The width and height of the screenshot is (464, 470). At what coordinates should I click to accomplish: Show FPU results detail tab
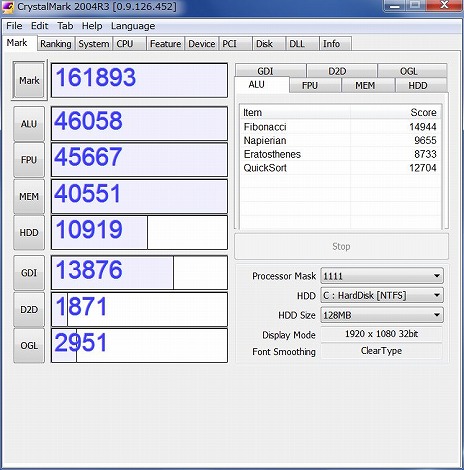315,85
